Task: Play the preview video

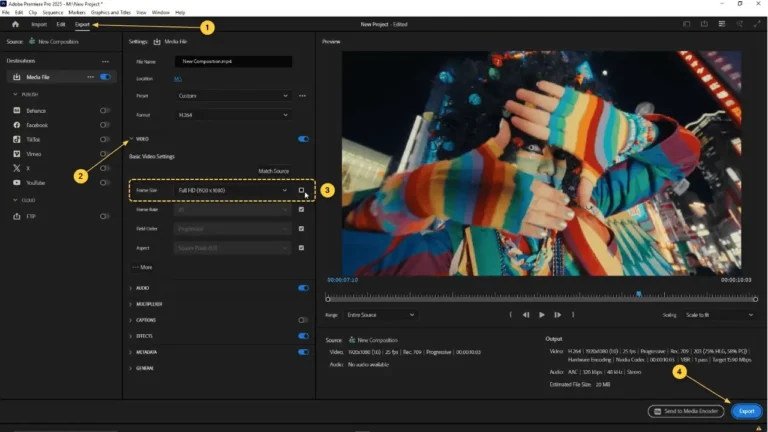Action: [542, 315]
